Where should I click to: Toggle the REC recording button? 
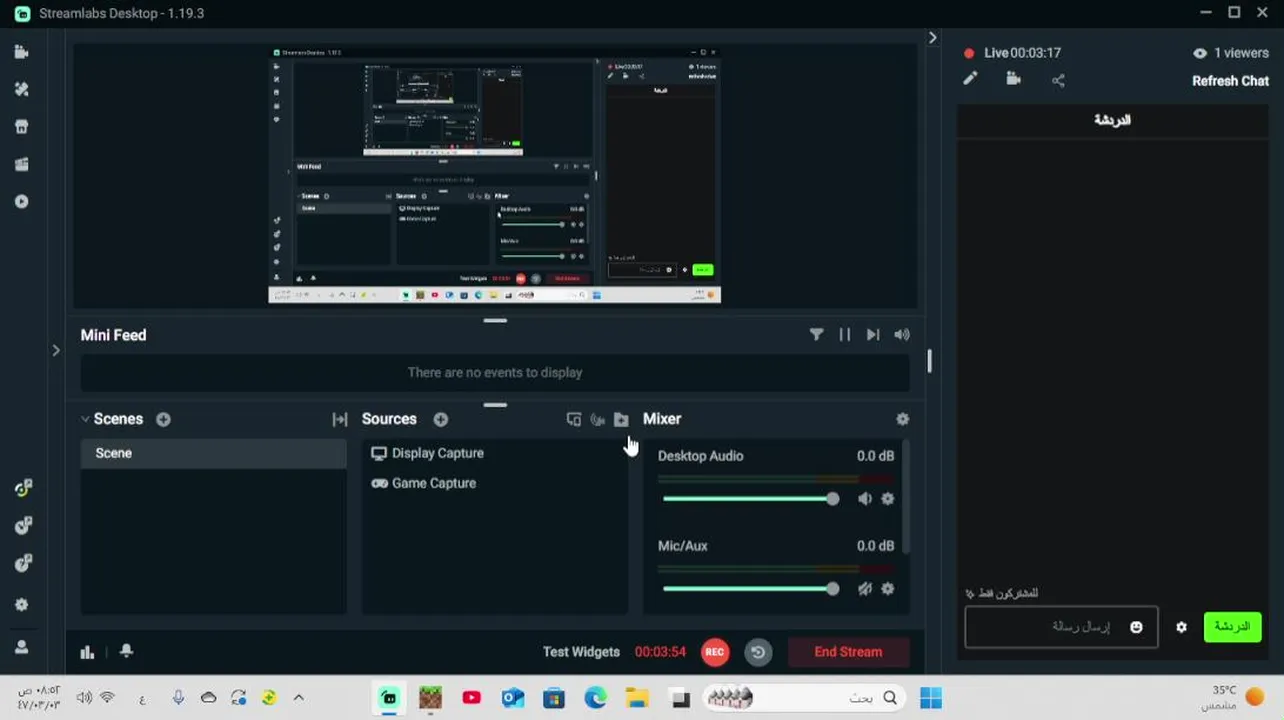[714, 652]
